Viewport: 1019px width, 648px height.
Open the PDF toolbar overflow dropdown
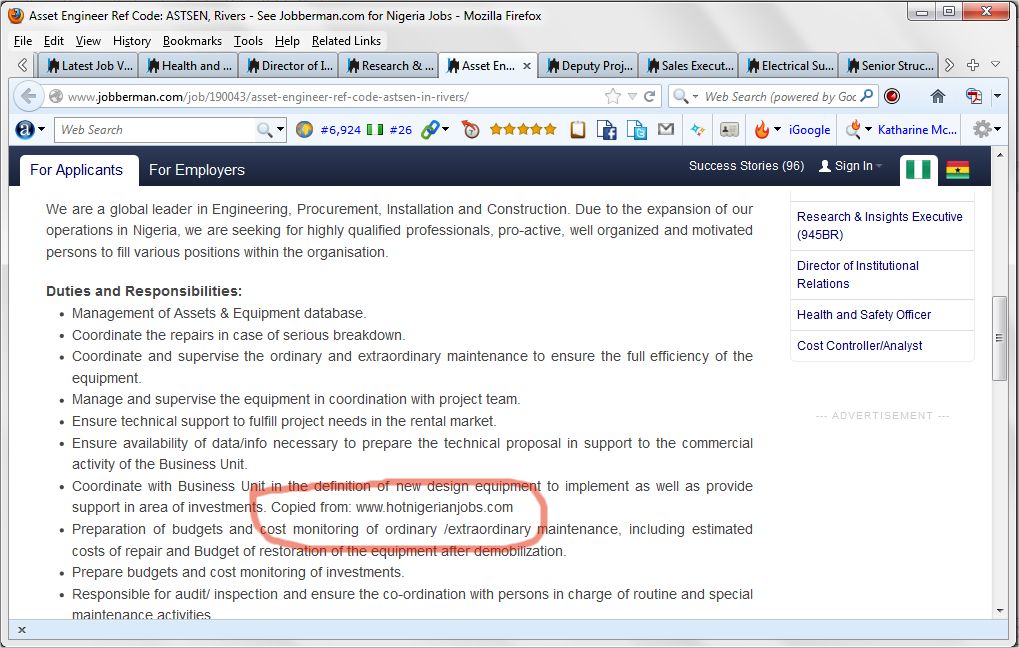[x=998, y=96]
